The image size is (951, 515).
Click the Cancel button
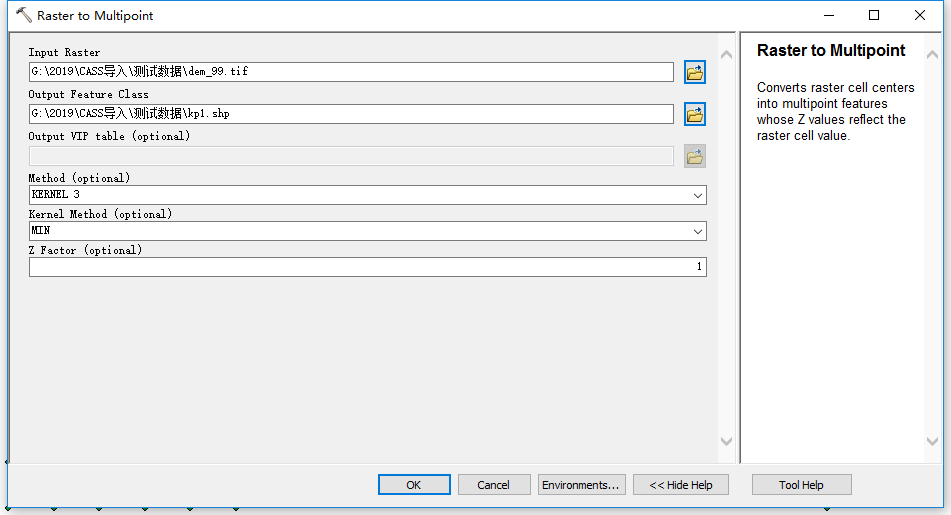(x=493, y=485)
